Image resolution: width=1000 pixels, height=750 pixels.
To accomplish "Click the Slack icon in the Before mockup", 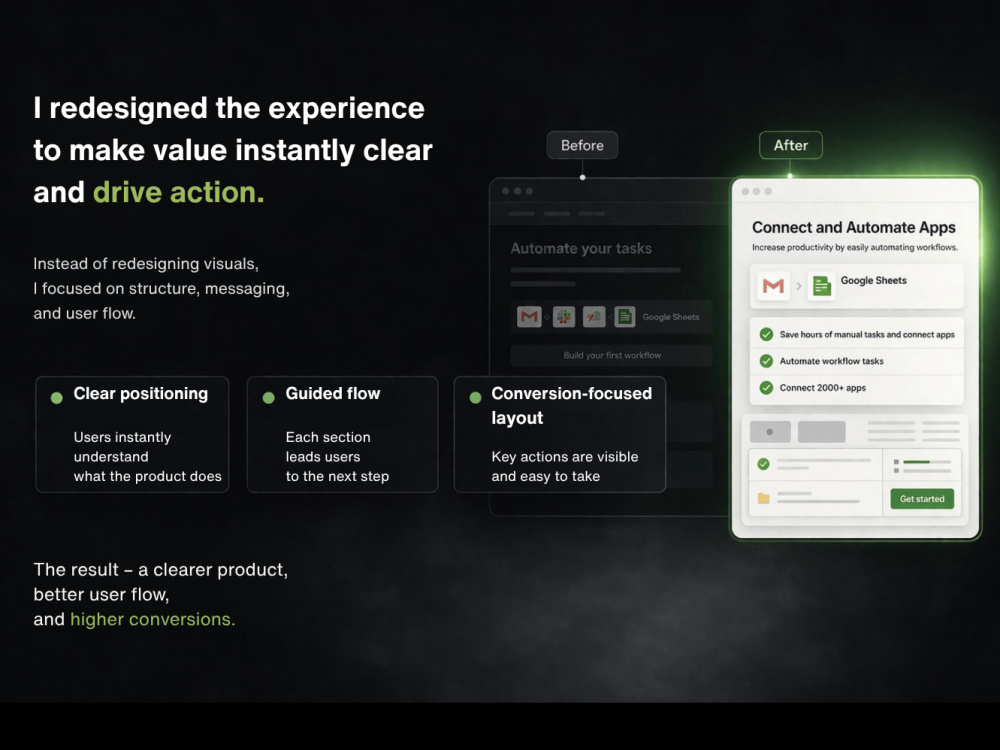I will [564, 316].
